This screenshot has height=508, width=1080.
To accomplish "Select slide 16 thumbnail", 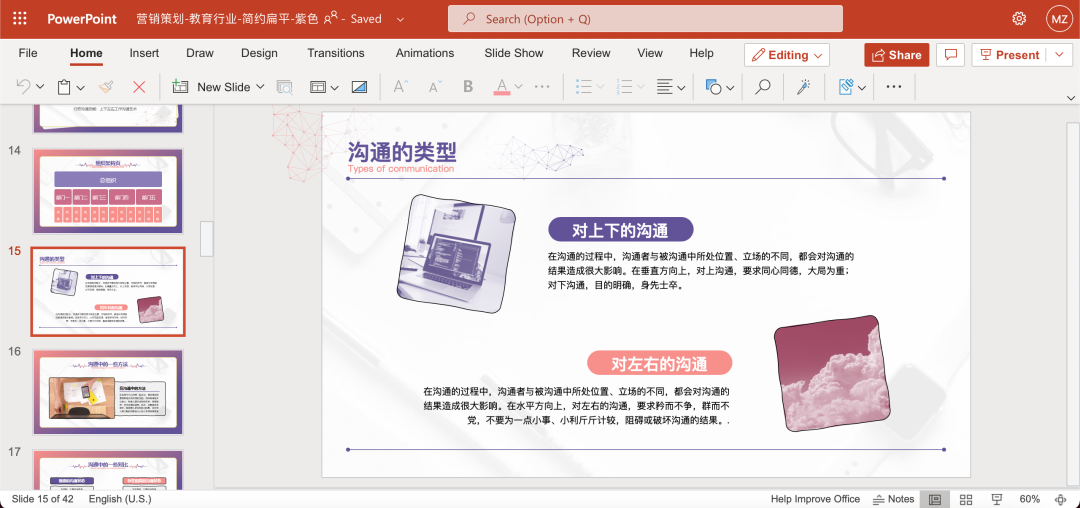I will click(108, 392).
